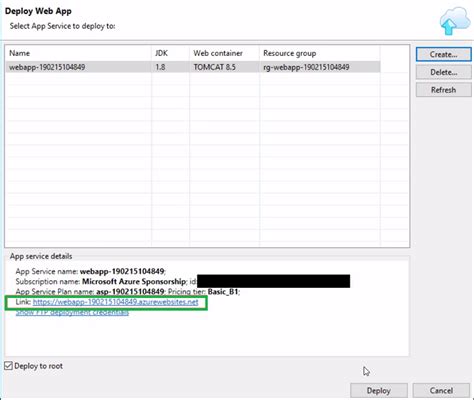
Task: Select the webapp-190215104849 row
Action: [193, 67]
